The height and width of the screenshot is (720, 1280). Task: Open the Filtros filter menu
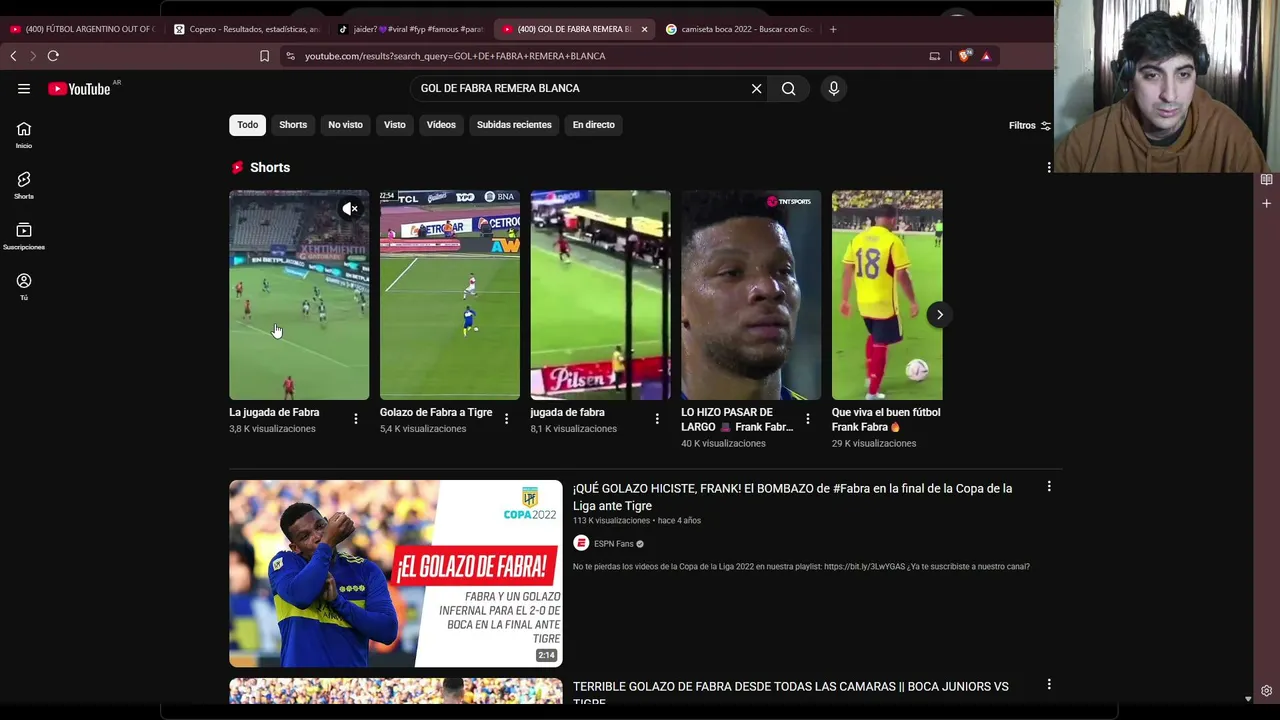click(x=1029, y=126)
